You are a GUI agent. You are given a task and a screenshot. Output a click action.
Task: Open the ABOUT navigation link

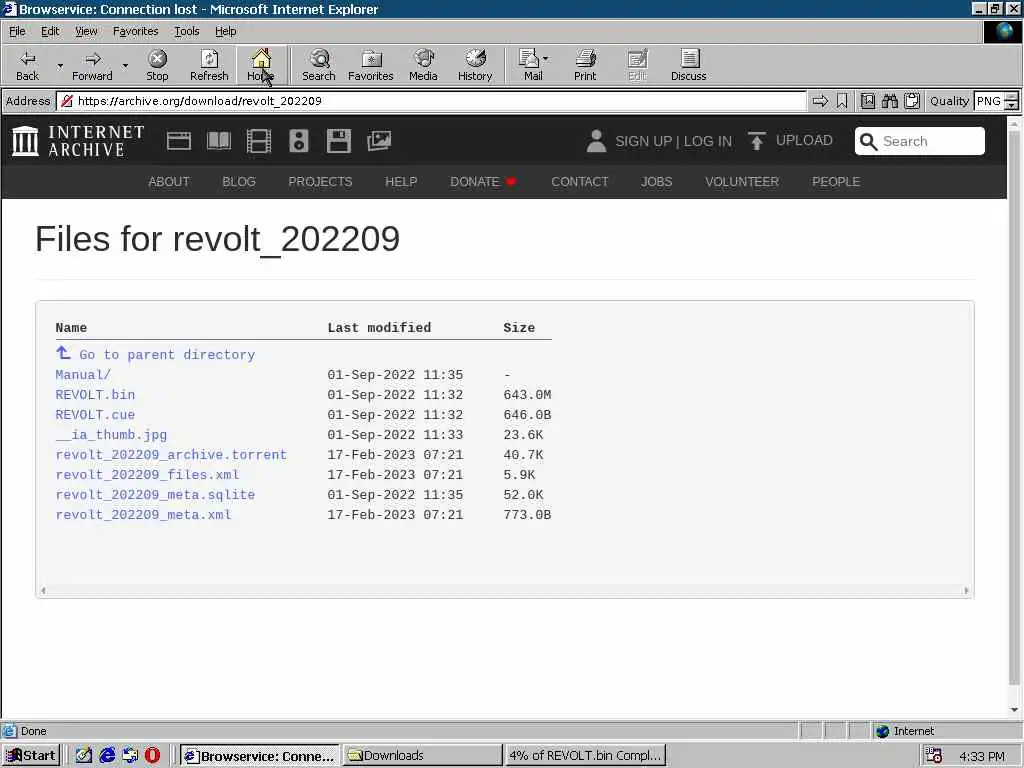point(168,182)
